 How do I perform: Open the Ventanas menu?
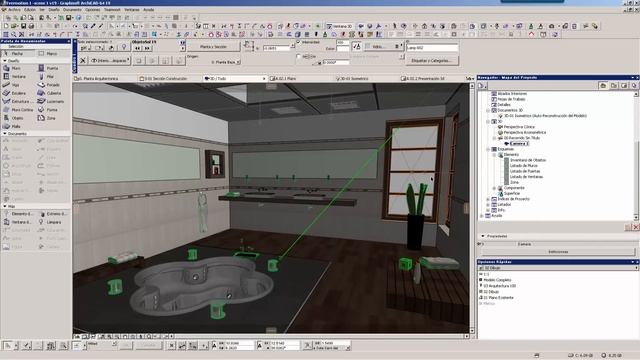[132, 9]
